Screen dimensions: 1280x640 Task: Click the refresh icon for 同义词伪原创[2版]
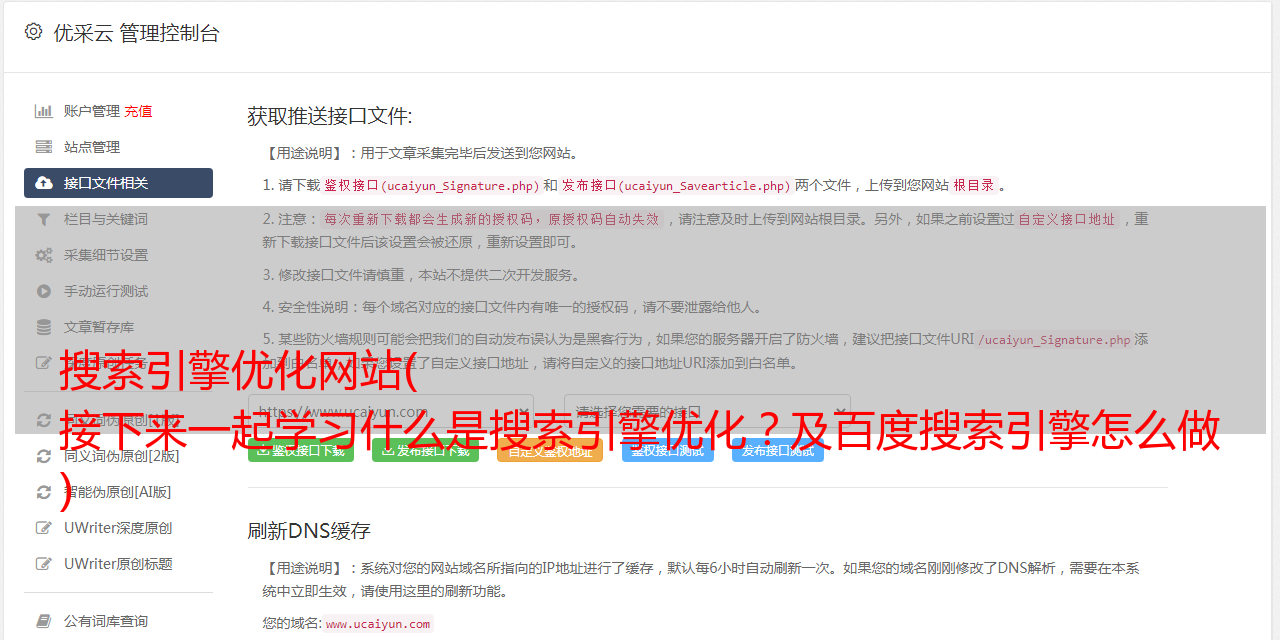pos(44,456)
